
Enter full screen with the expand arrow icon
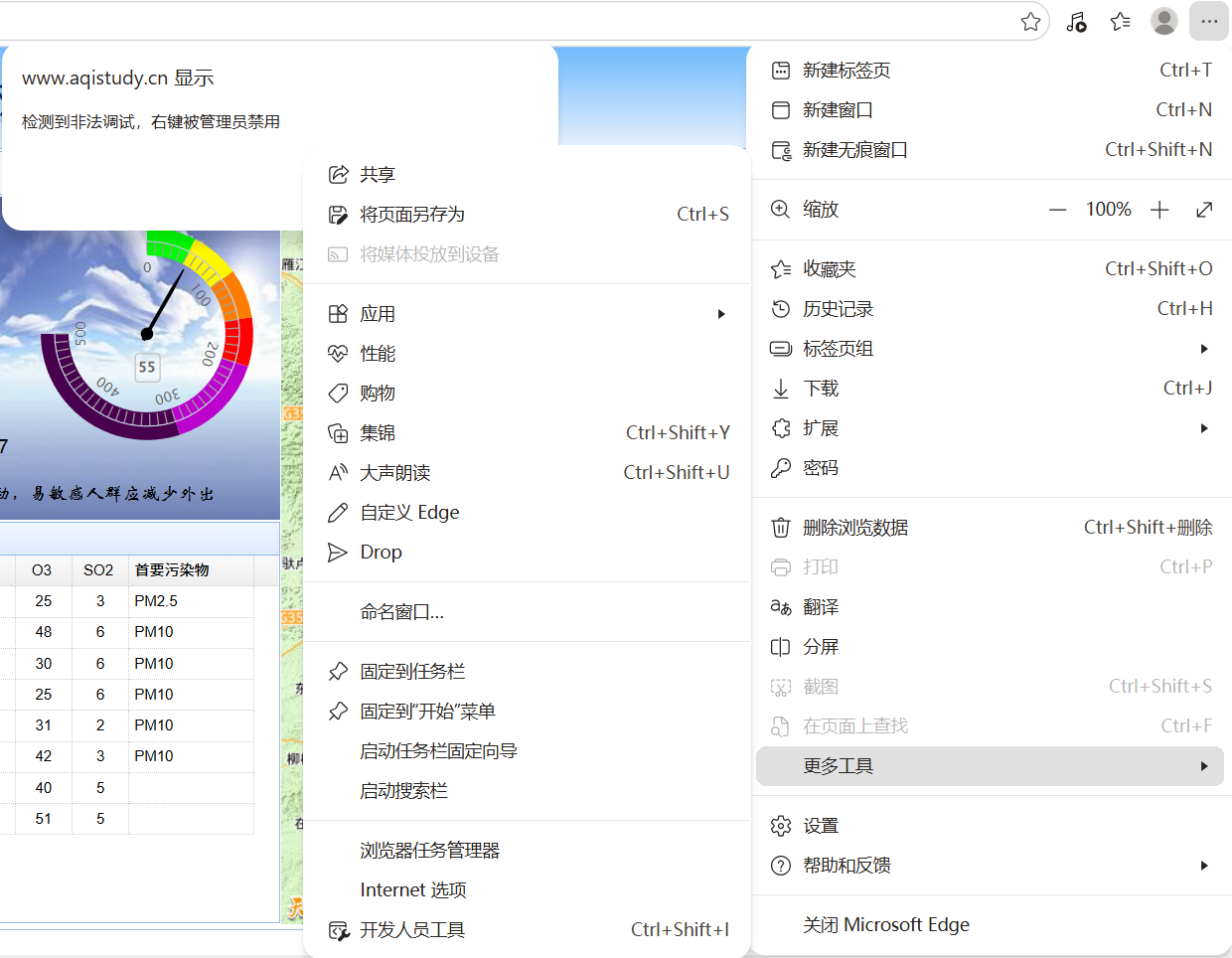pos(1204,210)
